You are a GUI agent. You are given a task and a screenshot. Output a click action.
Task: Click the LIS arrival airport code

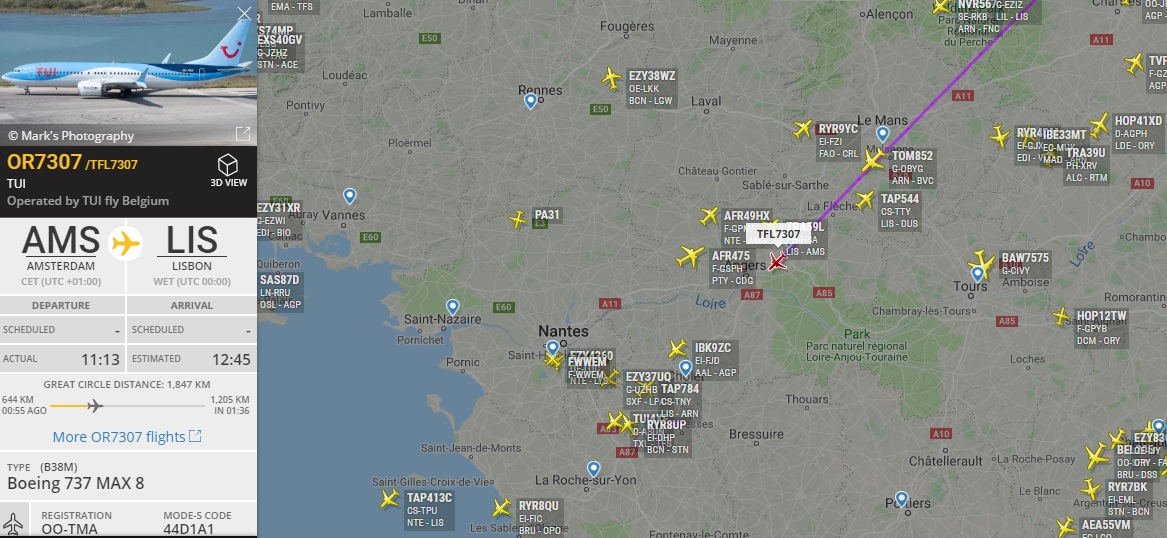pos(192,240)
